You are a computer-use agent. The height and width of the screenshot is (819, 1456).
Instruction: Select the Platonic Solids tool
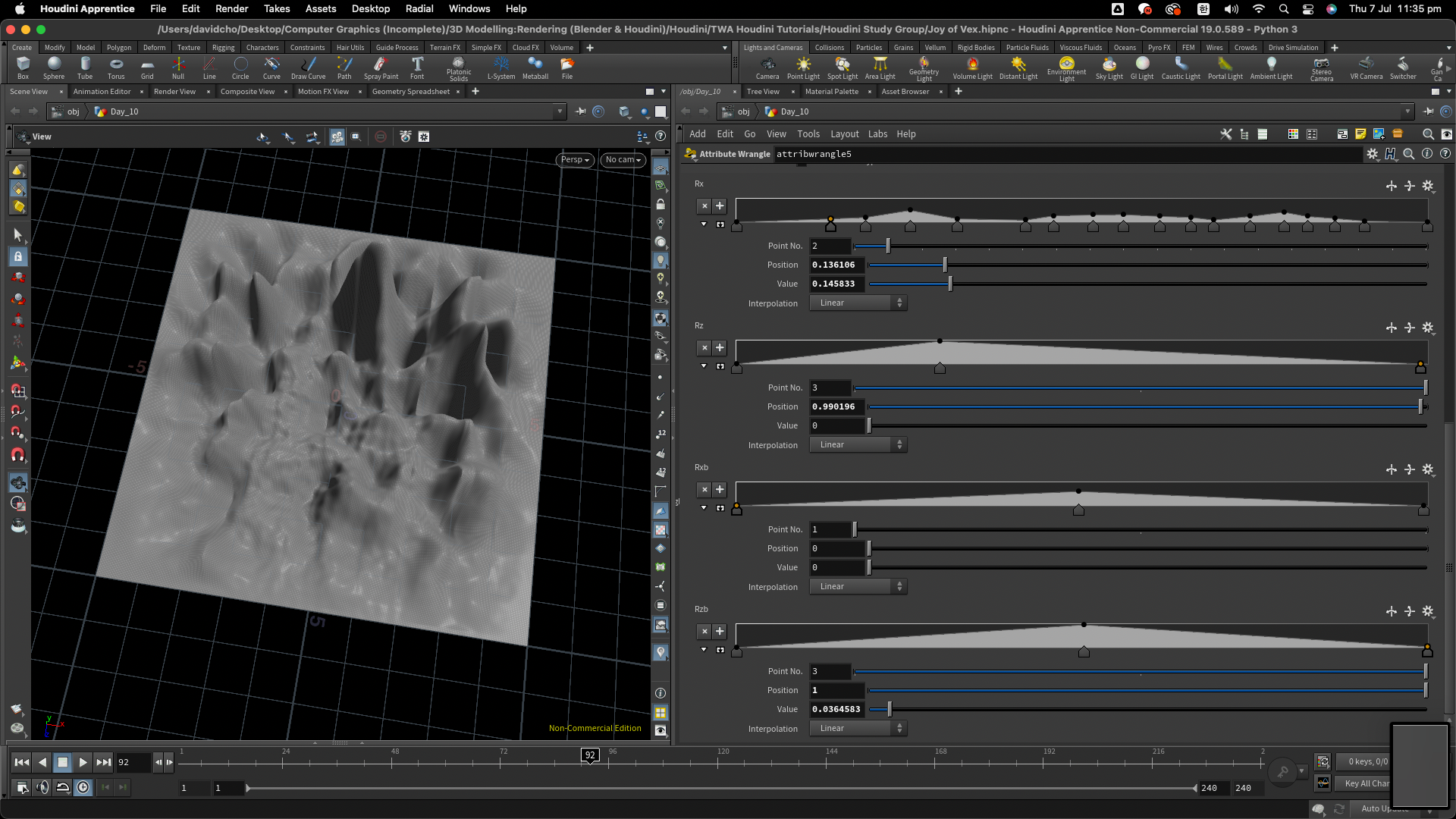click(x=459, y=69)
